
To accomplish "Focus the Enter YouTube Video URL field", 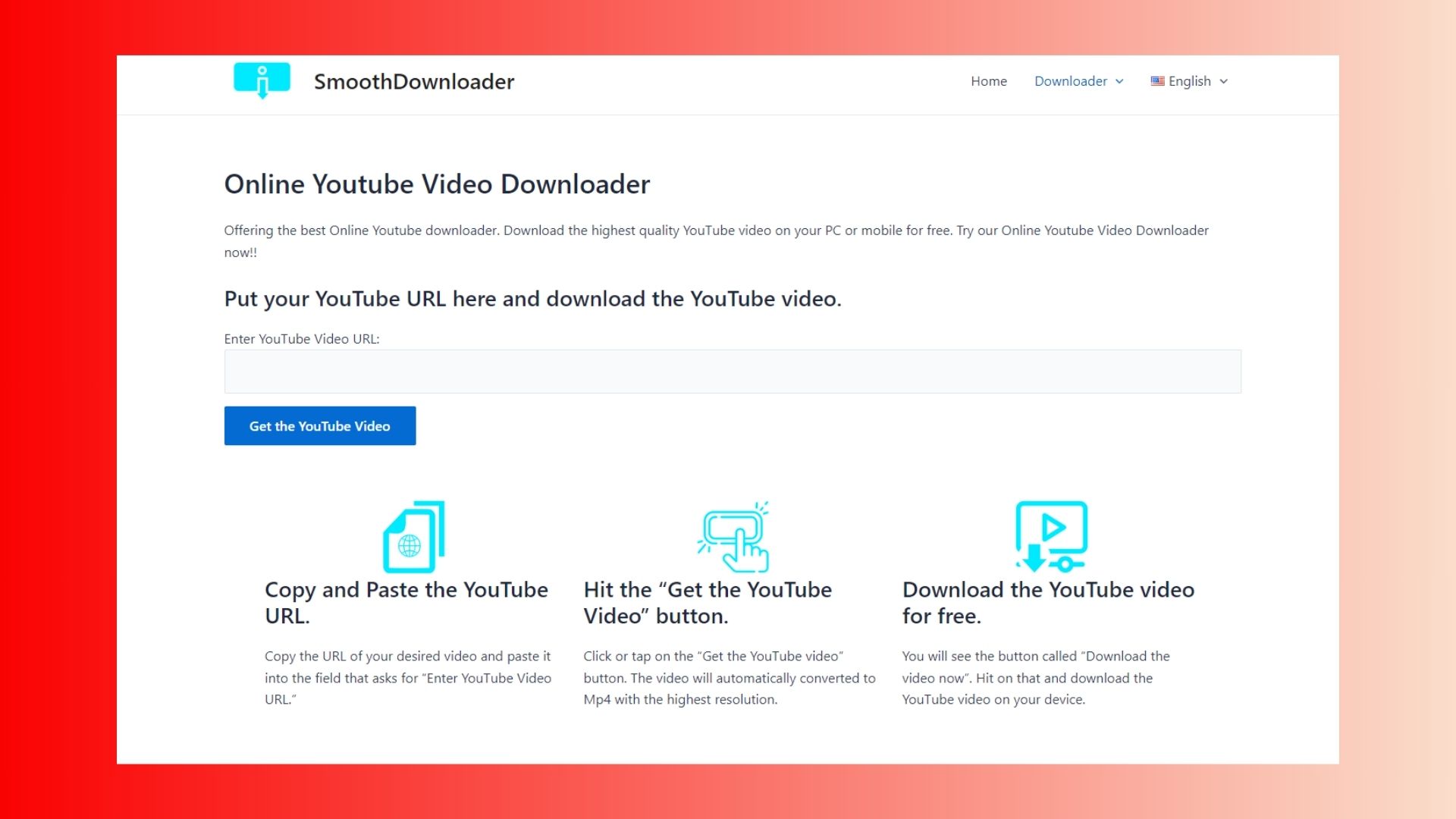I will pyautogui.click(x=733, y=372).
